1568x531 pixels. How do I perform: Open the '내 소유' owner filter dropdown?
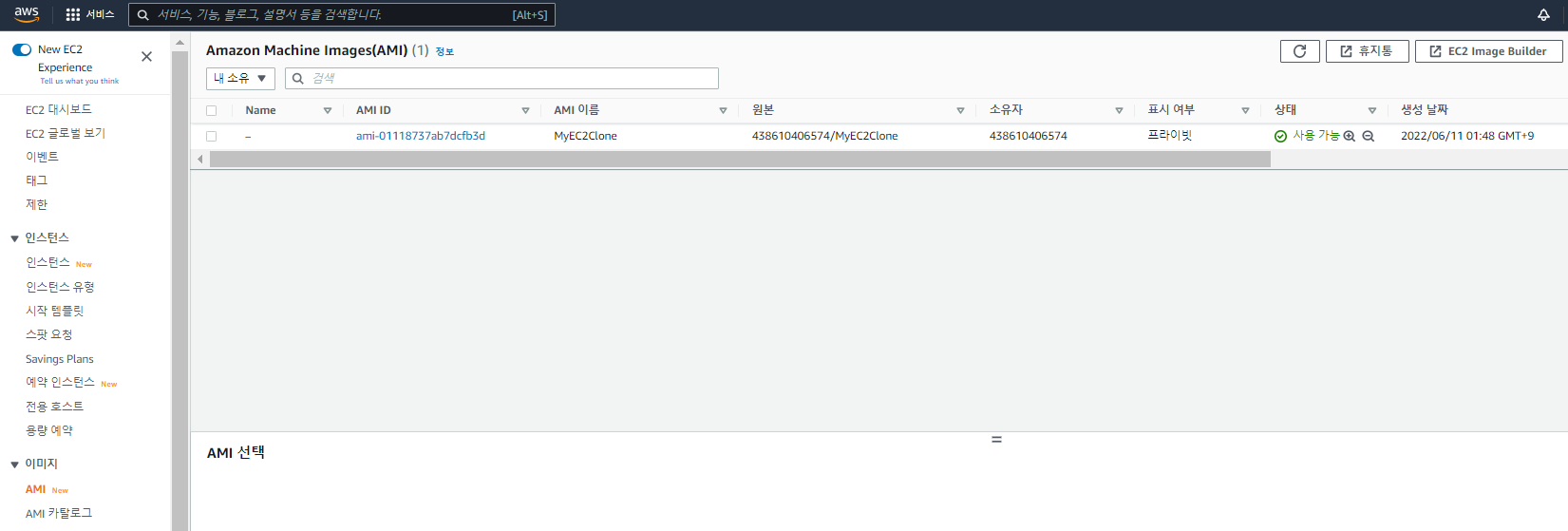tap(240, 78)
